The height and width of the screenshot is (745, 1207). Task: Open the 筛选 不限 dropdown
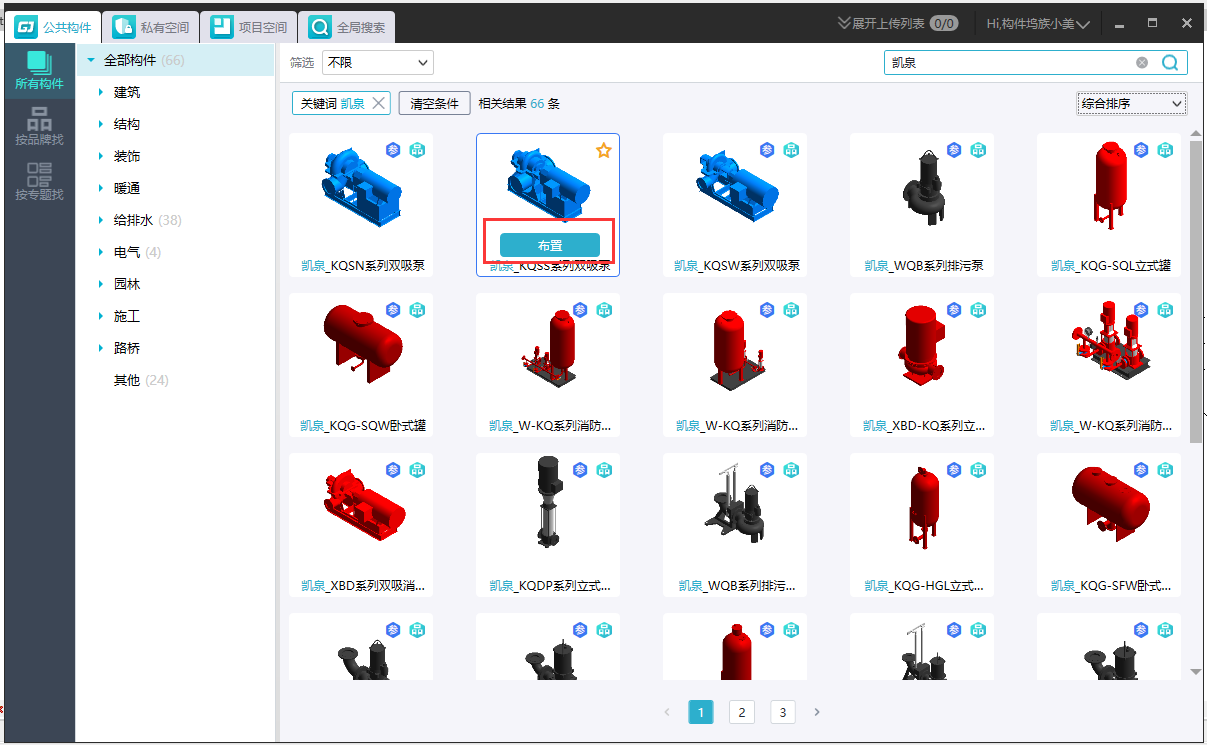click(378, 63)
